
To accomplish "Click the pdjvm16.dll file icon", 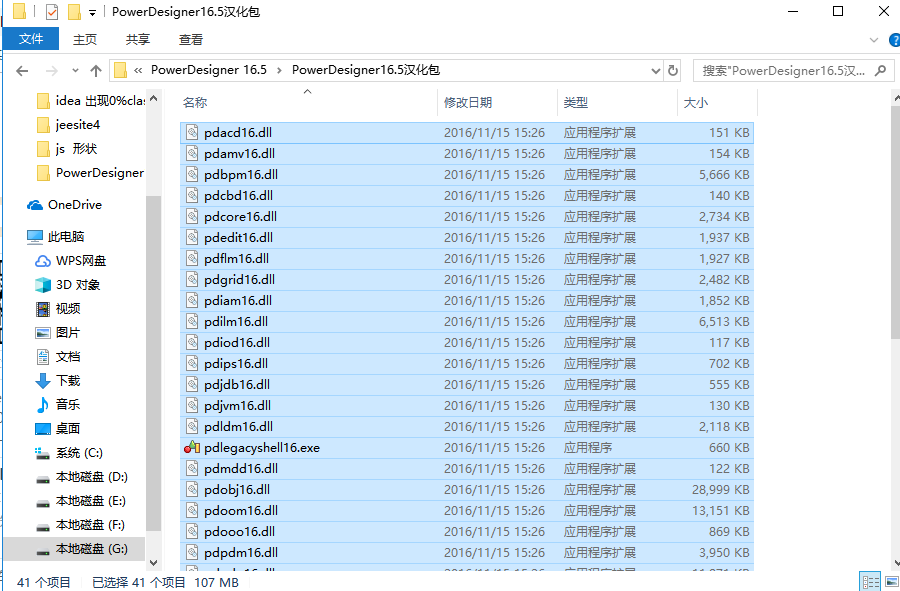I will [192, 406].
